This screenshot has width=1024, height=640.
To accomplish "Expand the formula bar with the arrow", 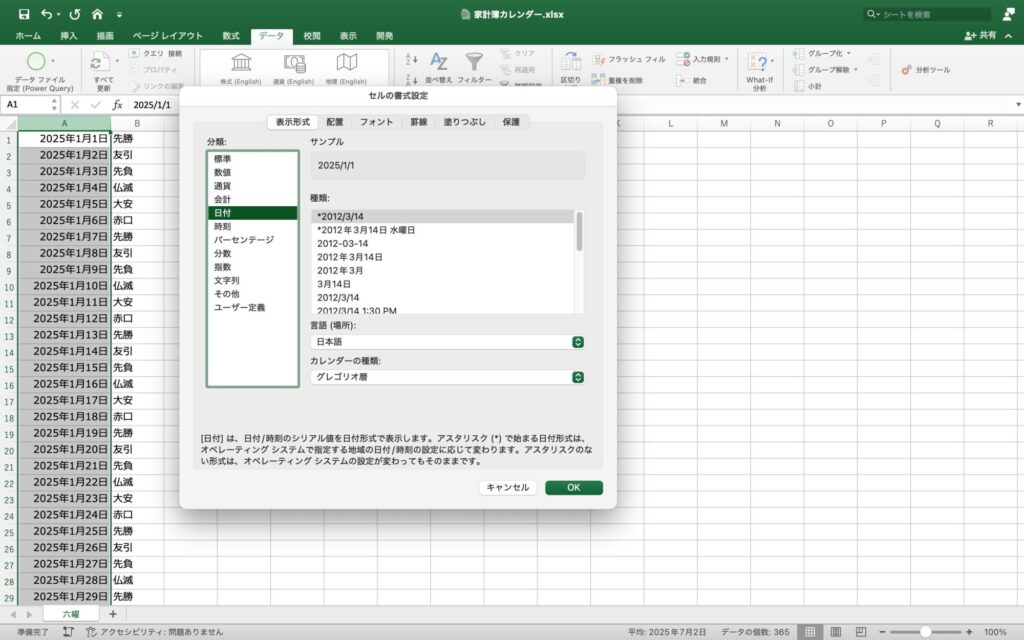I will [x=1018, y=104].
